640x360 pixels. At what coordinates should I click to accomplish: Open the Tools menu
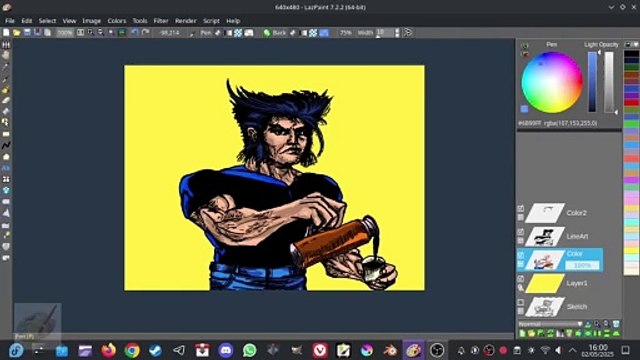point(140,21)
